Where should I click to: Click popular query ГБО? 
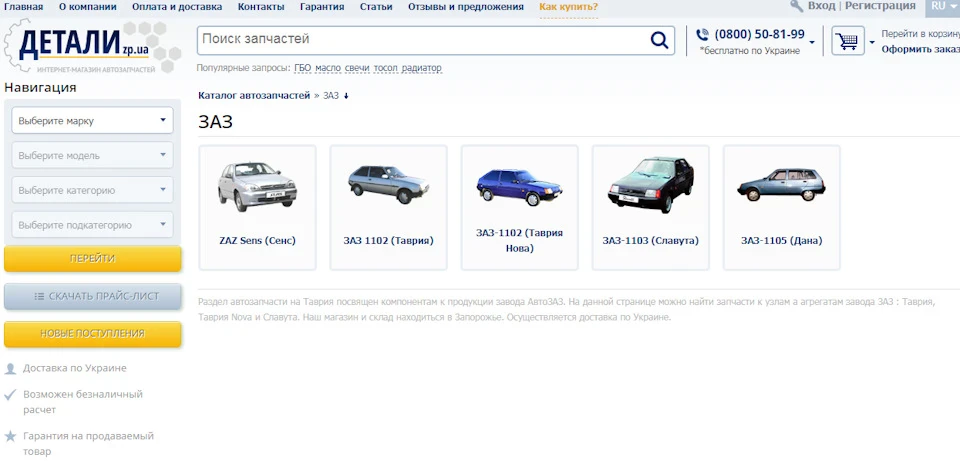[302, 68]
